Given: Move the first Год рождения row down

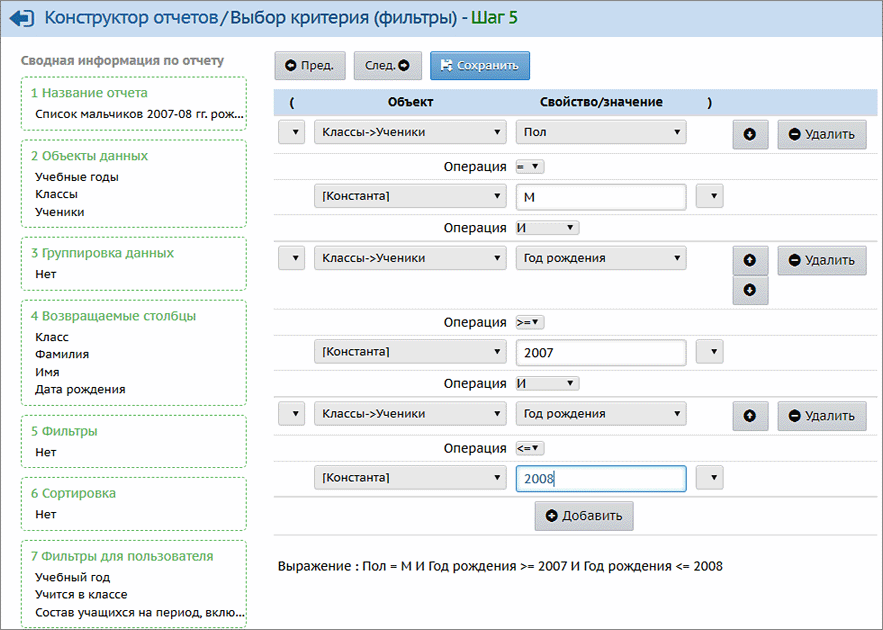Looking at the screenshot, I should [x=750, y=291].
